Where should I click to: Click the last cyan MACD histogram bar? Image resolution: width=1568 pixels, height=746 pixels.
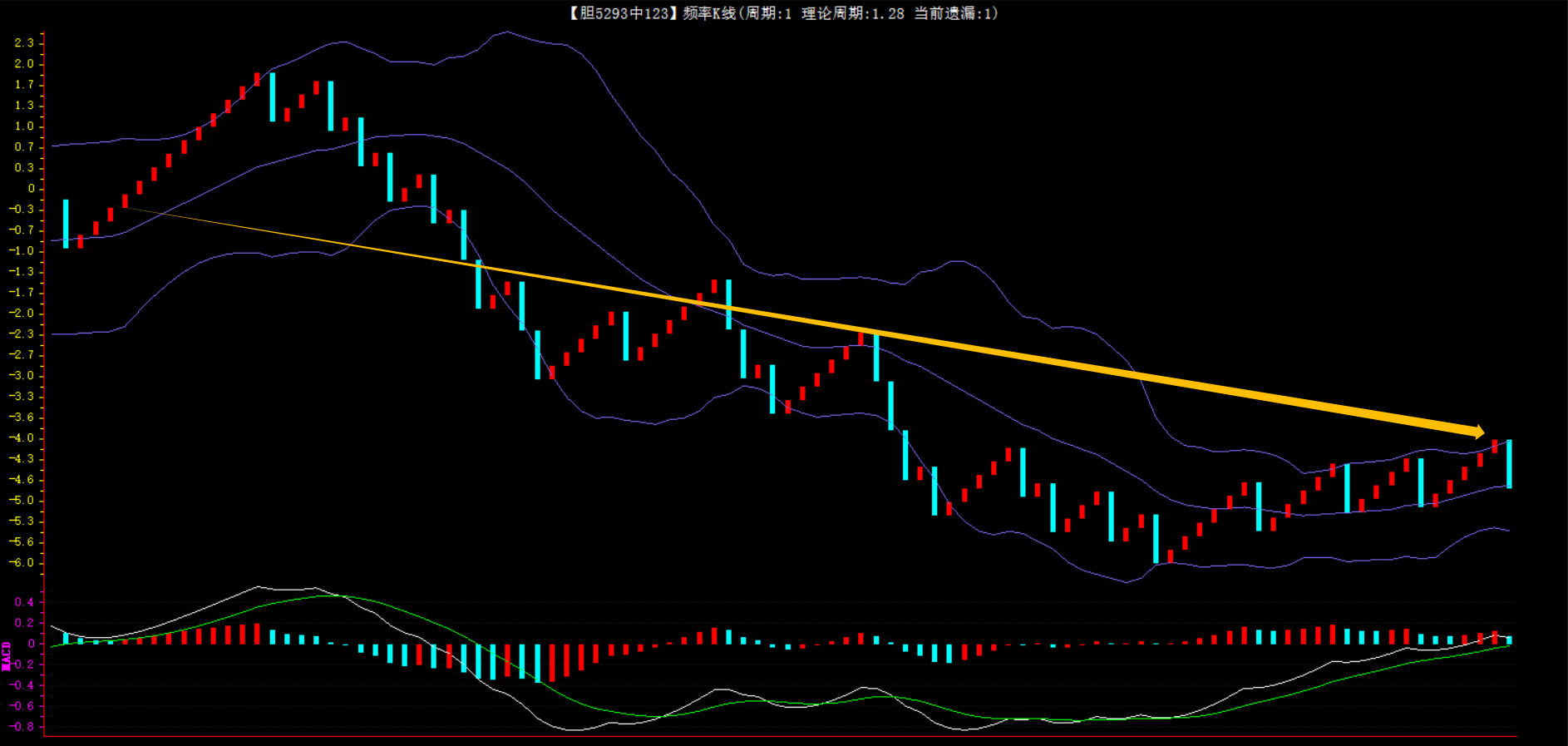coord(1509,640)
